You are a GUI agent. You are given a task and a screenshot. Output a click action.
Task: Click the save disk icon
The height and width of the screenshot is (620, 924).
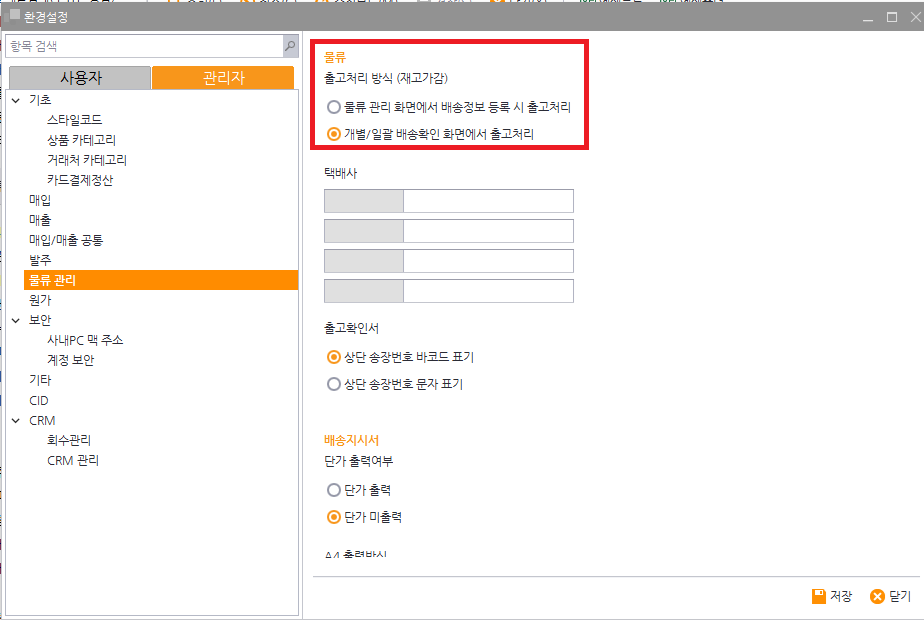click(x=818, y=596)
